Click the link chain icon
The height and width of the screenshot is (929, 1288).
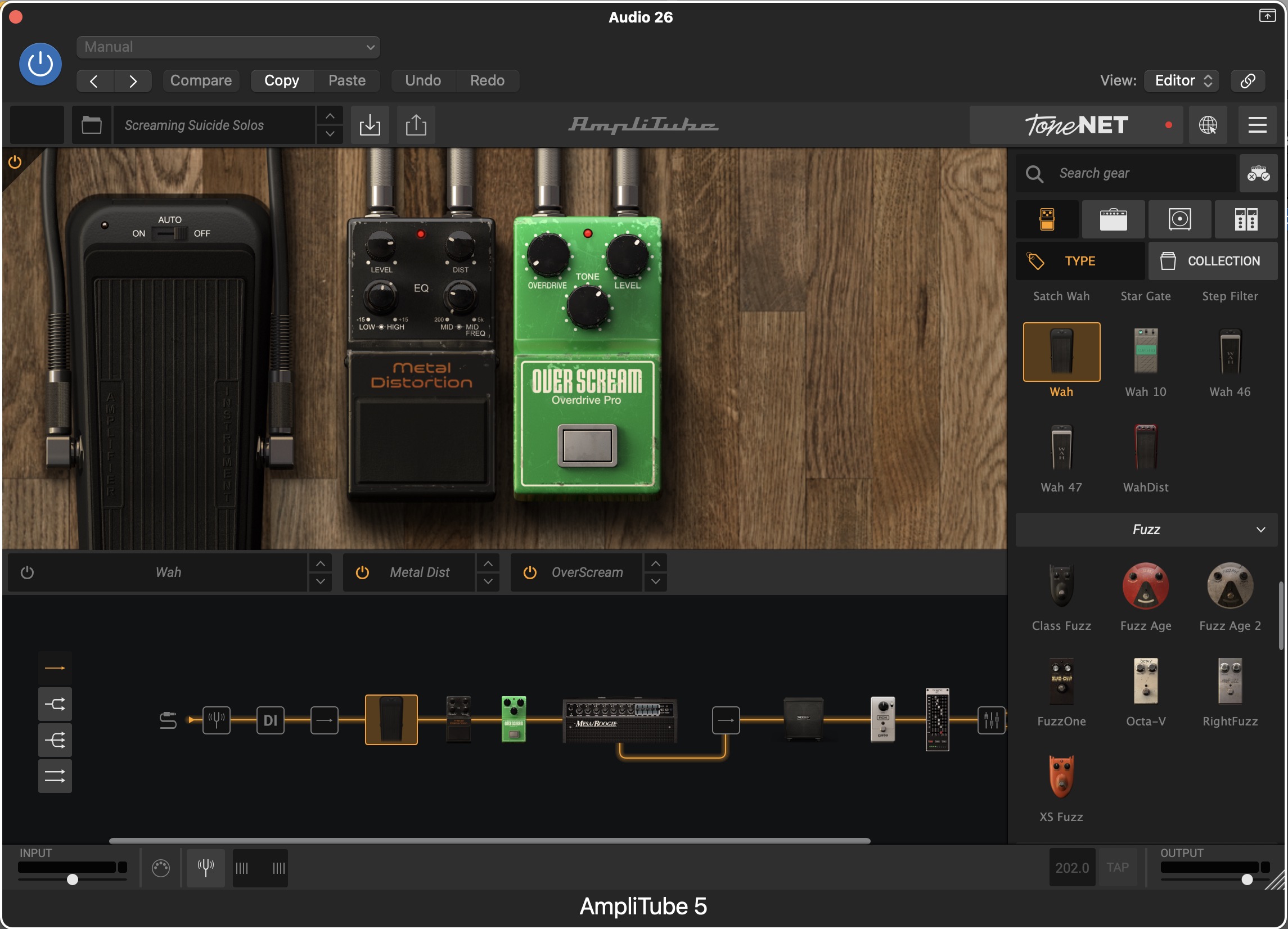point(1248,80)
